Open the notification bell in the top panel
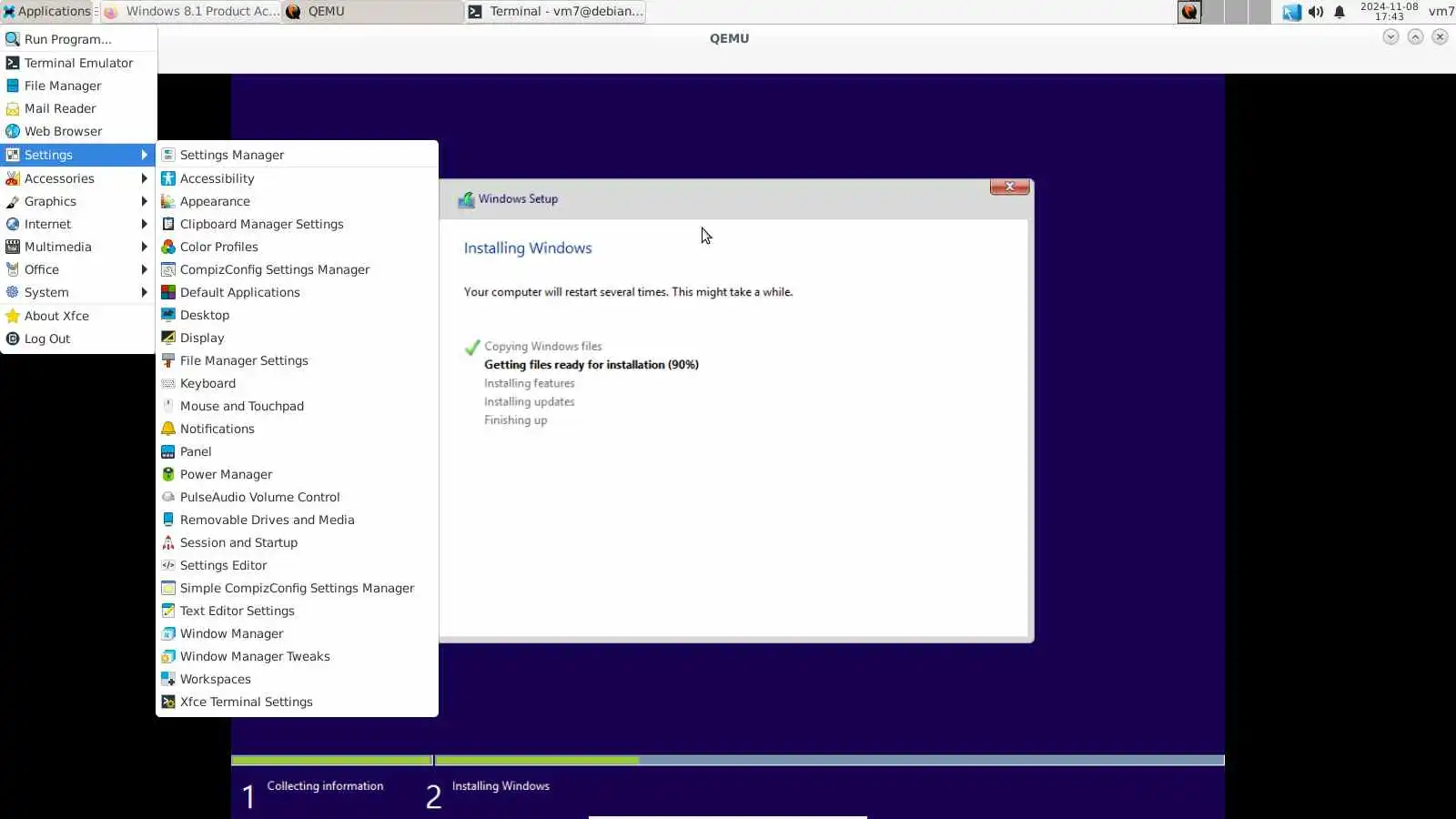 click(1340, 12)
